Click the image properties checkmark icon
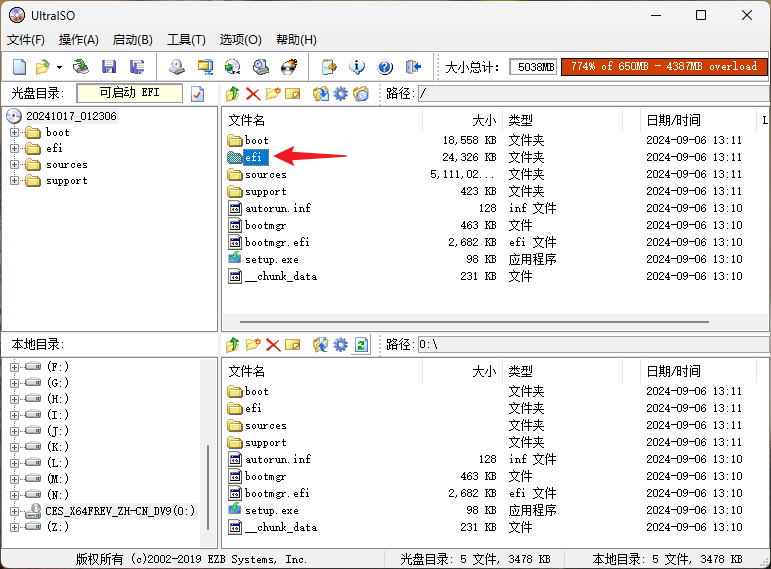The image size is (771, 569). tap(198, 94)
